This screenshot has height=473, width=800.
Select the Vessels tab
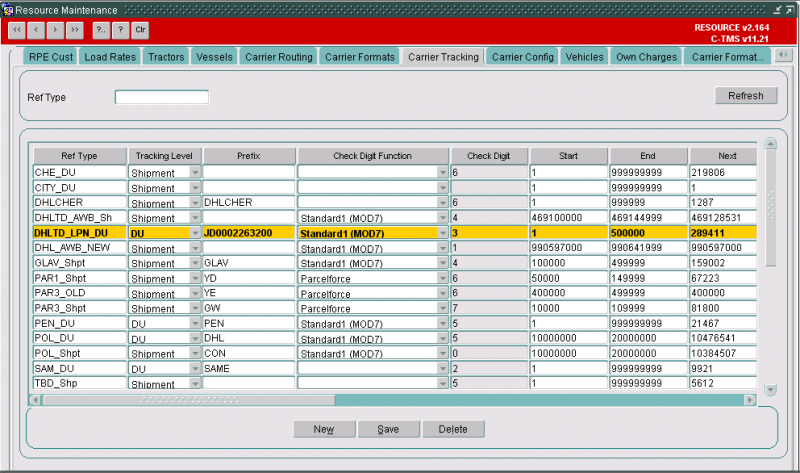point(214,57)
